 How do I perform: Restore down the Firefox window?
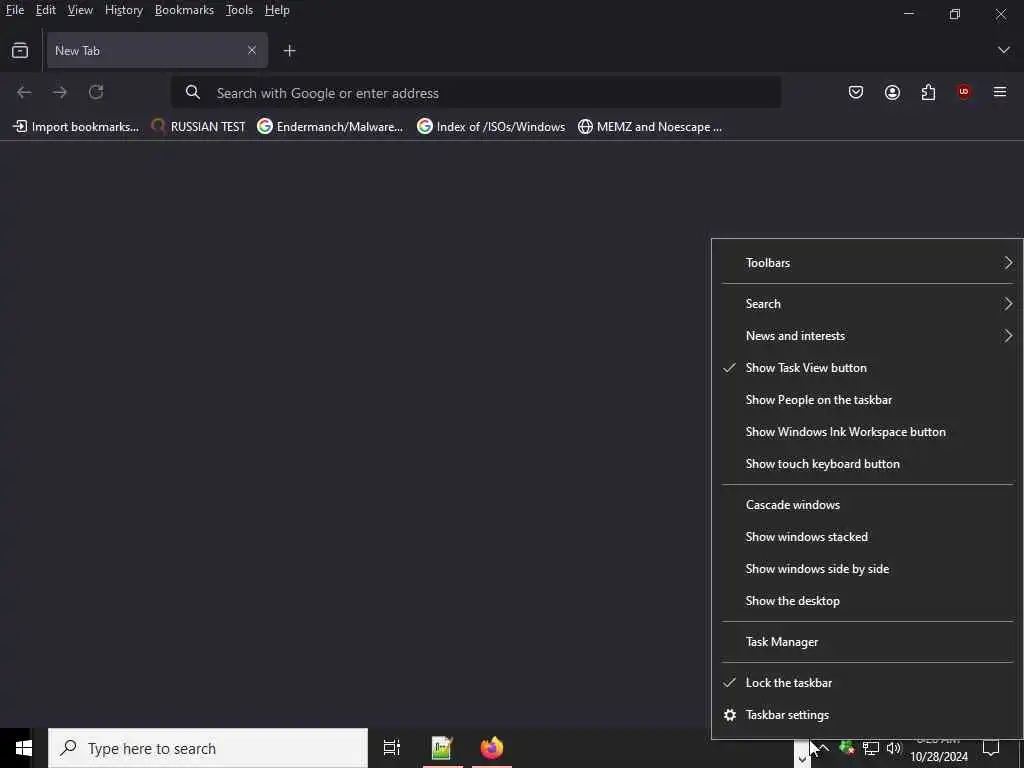(x=955, y=13)
